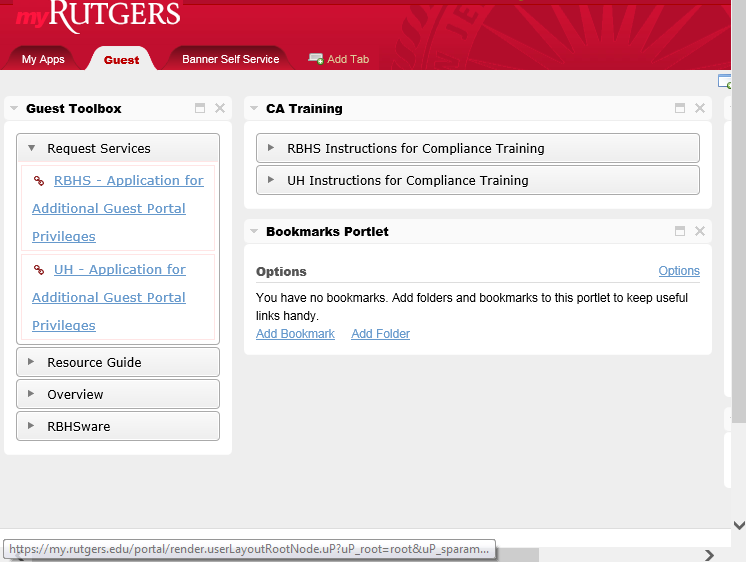The width and height of the screenshot is (746, 562).
Task: Collapse the CA Training portlet arrow
Action: (254, 108)
